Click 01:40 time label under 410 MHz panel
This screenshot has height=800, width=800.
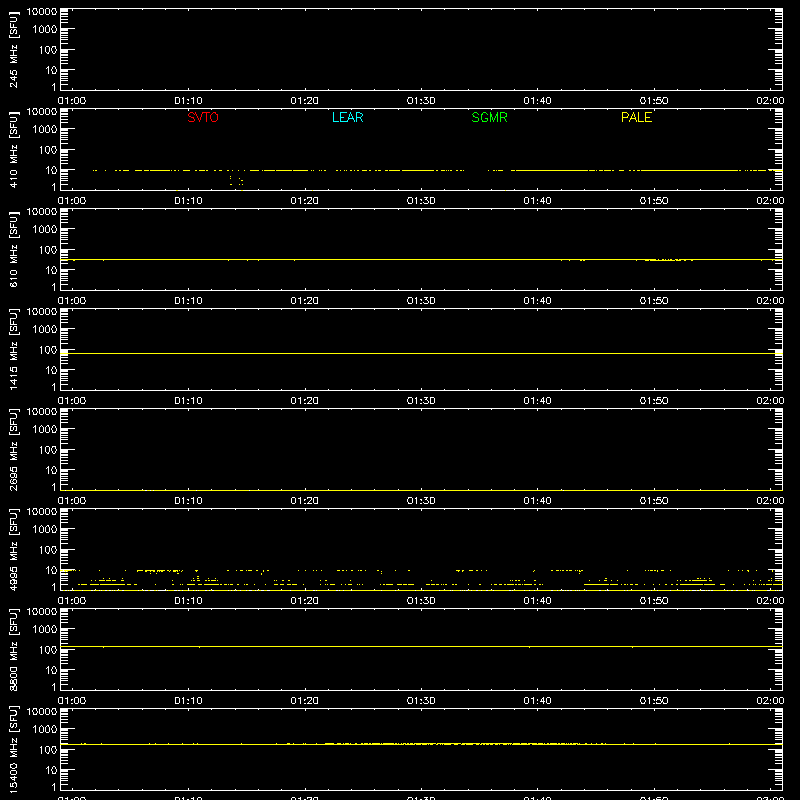tap(537, 201)
